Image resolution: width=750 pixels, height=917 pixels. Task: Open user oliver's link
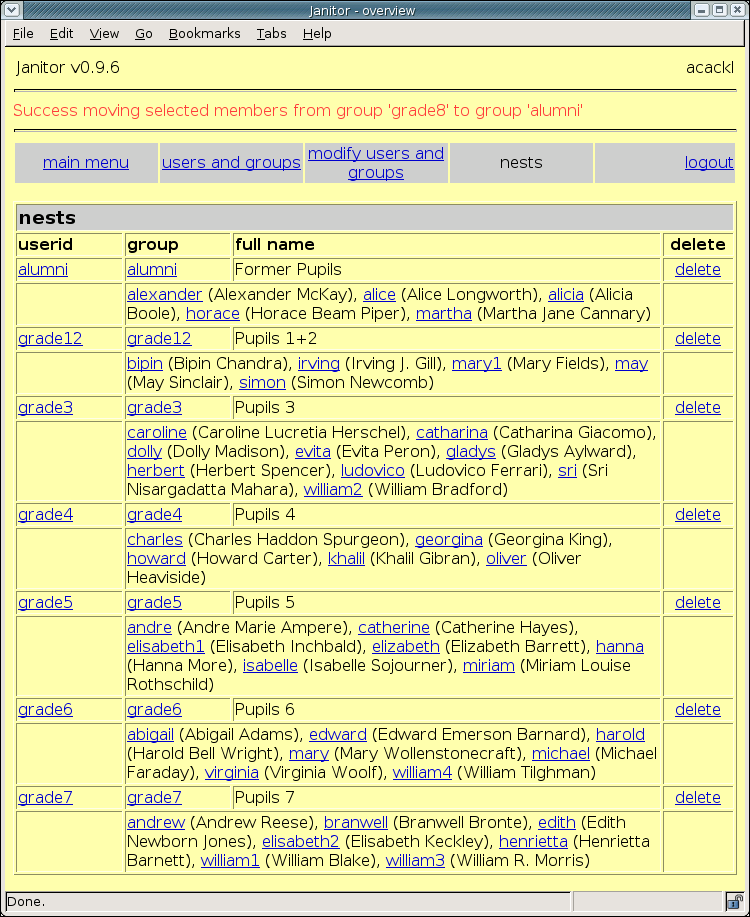coord(506,559)
